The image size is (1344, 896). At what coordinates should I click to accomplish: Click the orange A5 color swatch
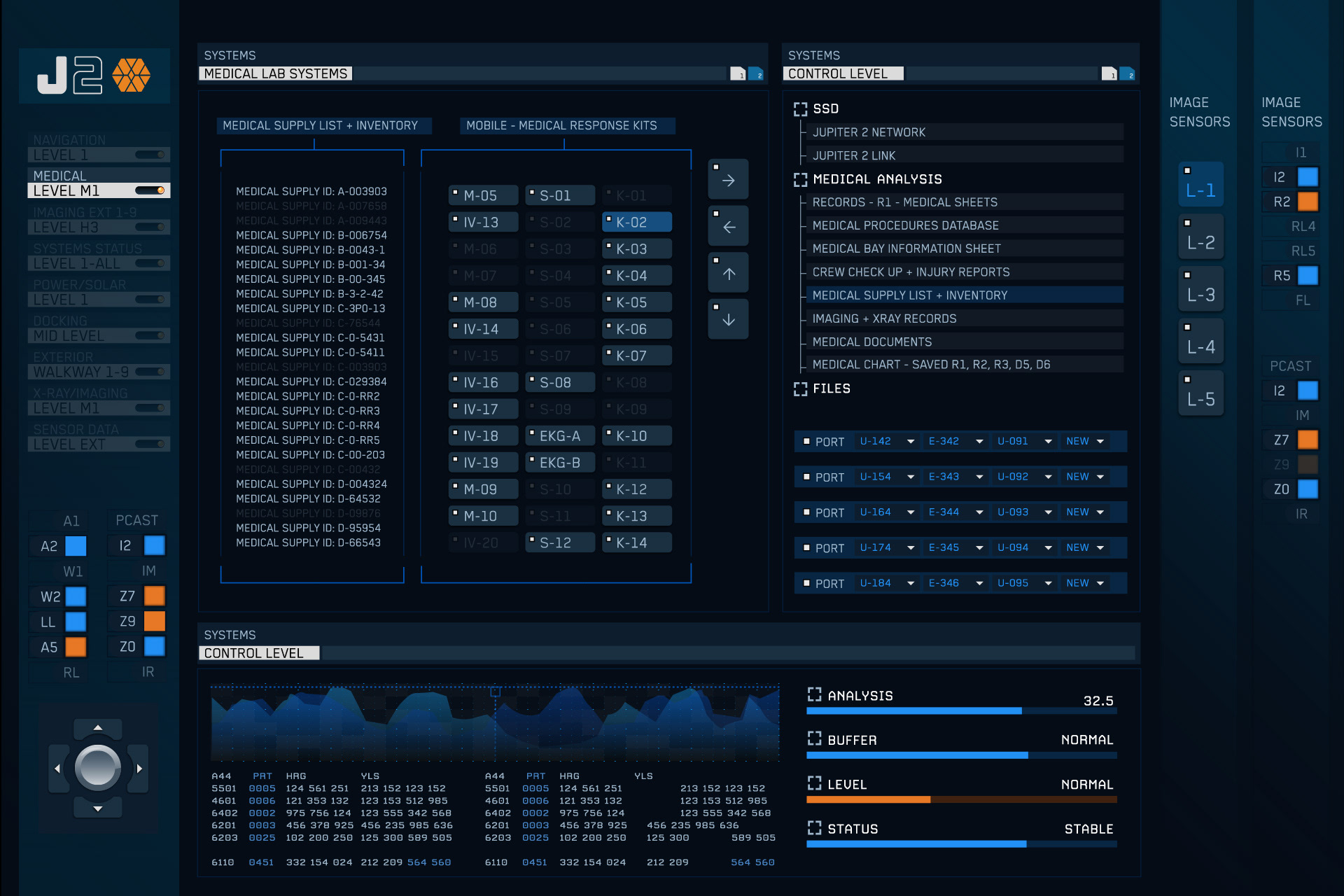tap(76, 647)
